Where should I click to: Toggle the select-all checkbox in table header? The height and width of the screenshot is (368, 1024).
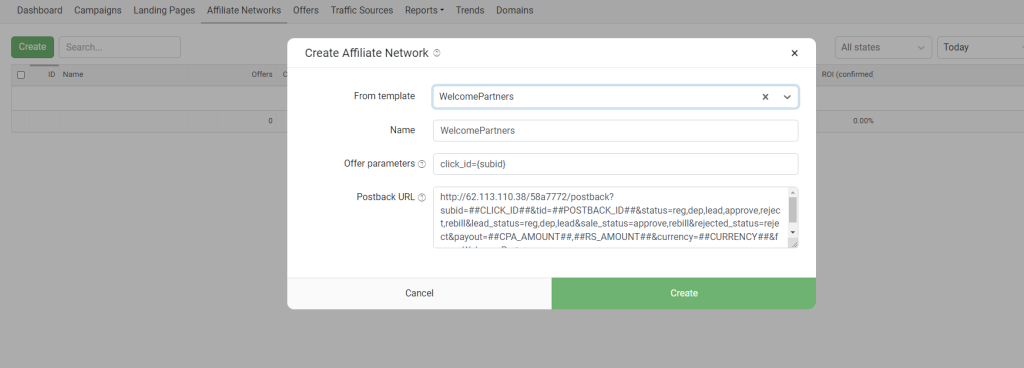click(21, 75)
